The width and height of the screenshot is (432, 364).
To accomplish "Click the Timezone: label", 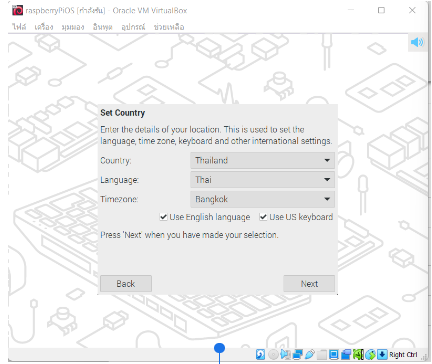I will (x=119, y=199).
